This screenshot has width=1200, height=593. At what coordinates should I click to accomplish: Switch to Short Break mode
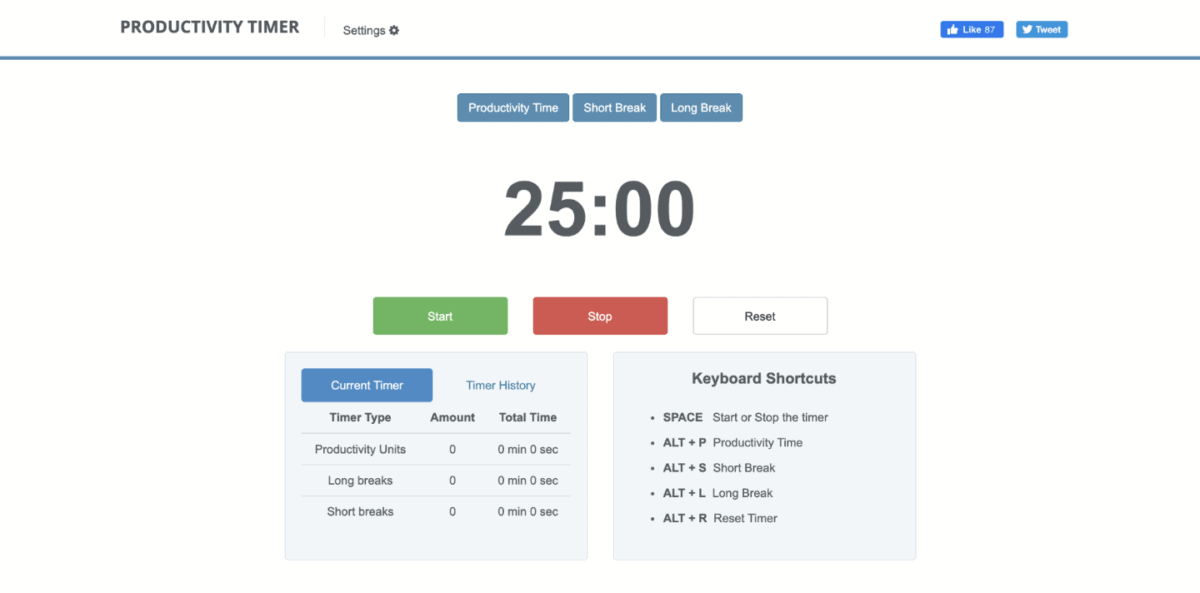point(614,107)
